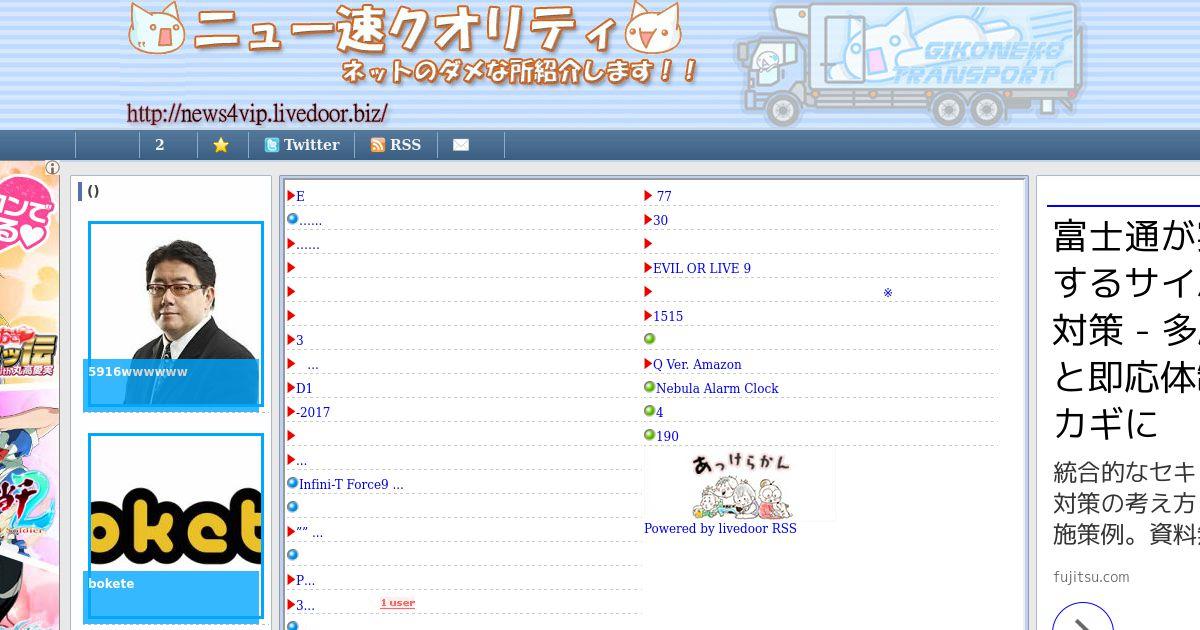This screenshot has height=630, width=1200.
Task: Click the fujitsu.com ad source text
Action: pyautogui.click(x=1091, y=577)
